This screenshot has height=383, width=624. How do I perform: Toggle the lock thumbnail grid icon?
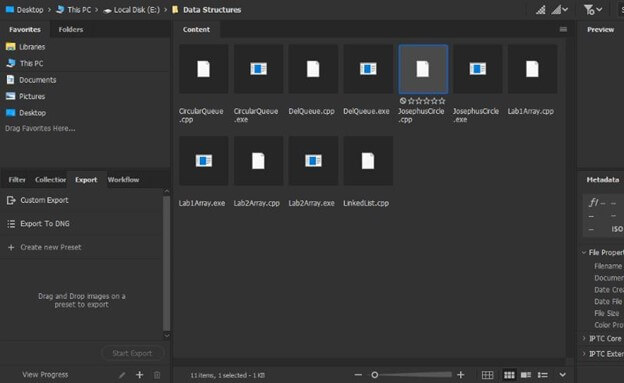click(488, 375)
